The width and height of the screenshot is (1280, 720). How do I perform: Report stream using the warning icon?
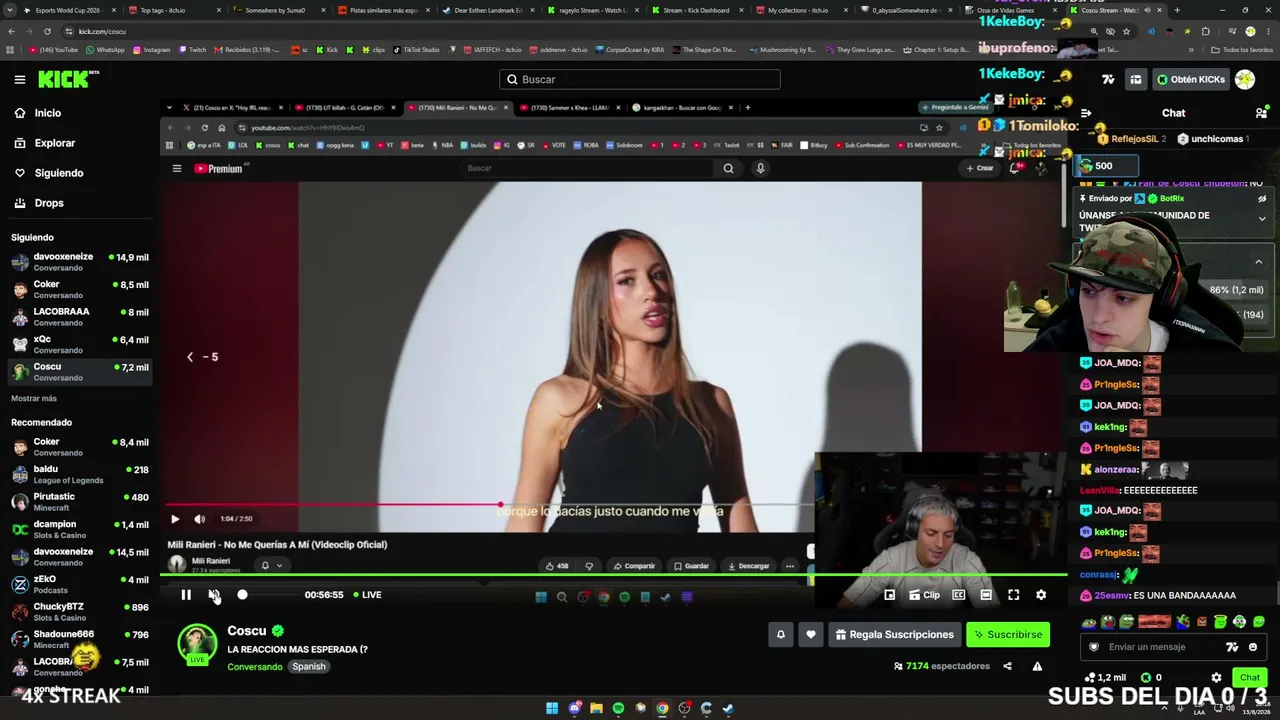1037,666
